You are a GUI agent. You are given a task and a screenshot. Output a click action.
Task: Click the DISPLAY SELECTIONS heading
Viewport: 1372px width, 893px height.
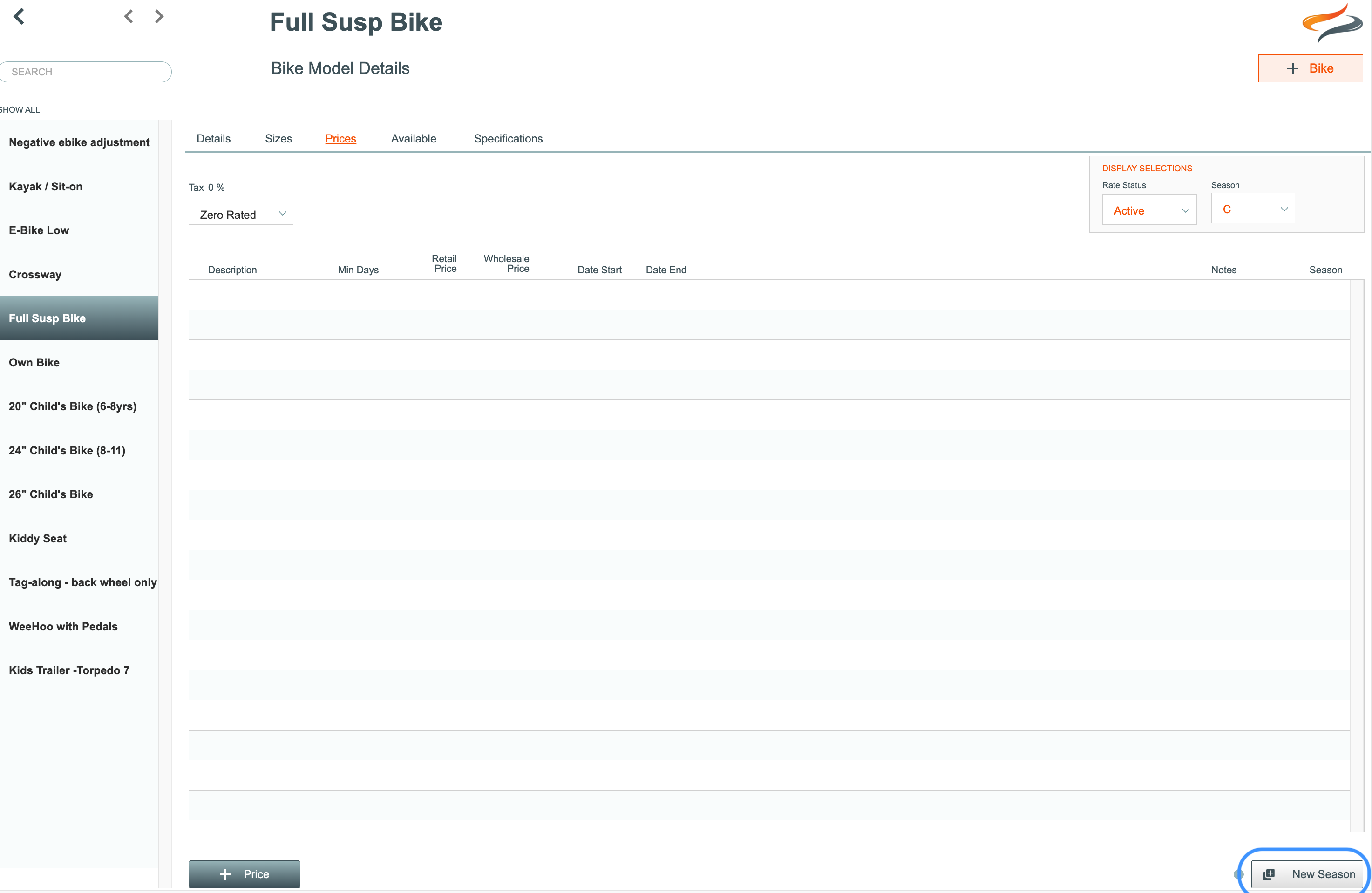point(1147,168)
